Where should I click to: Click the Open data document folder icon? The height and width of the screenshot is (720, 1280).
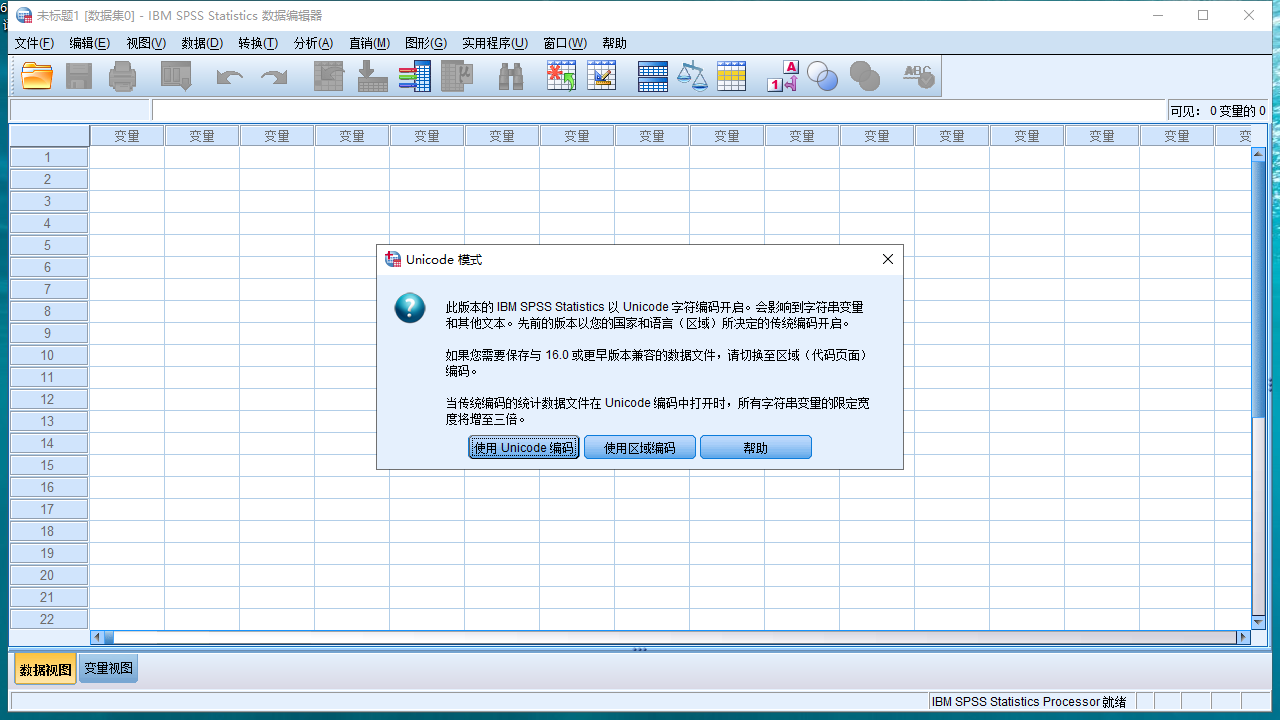tap(37, 76)
